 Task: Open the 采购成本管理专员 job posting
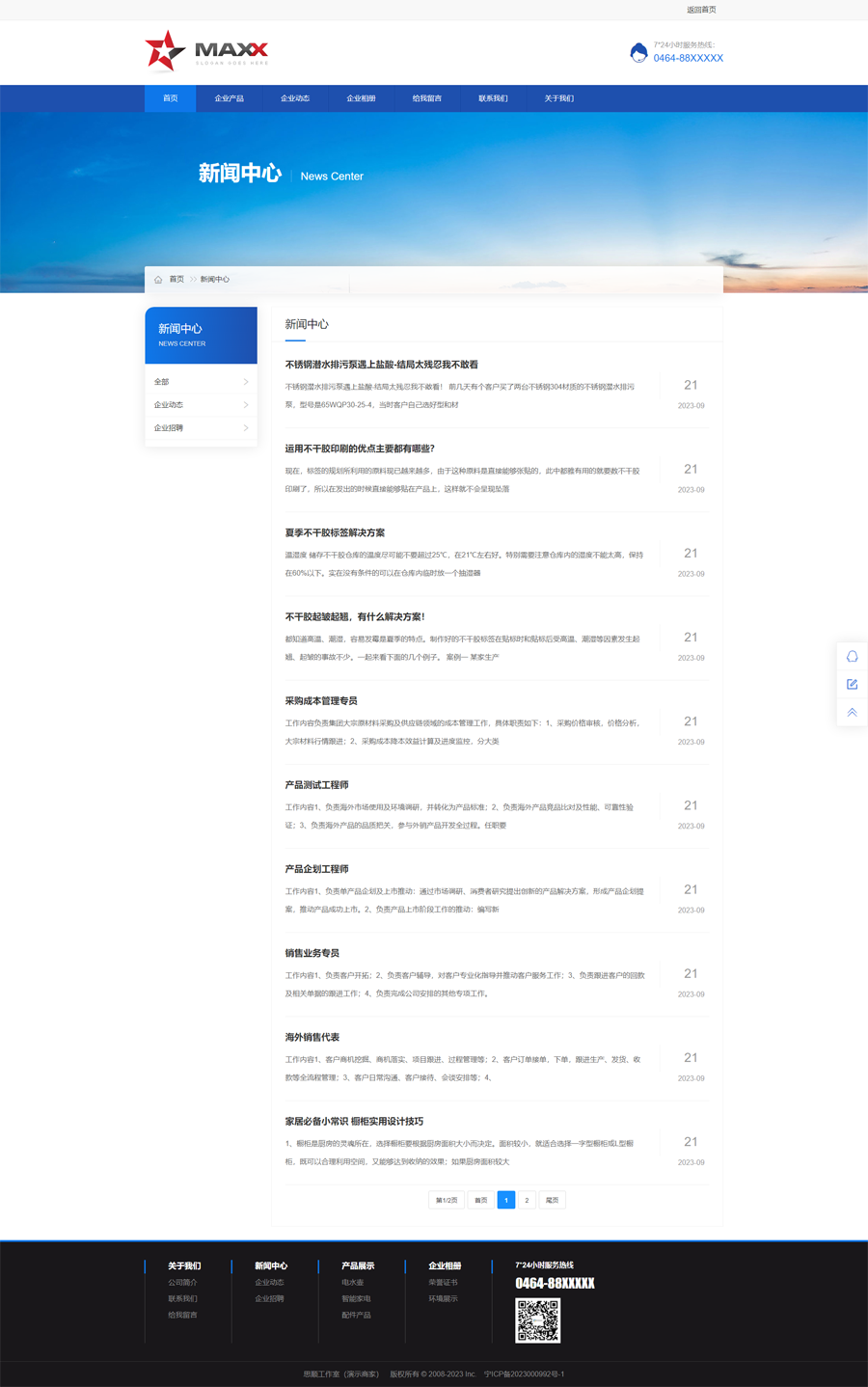click(x=321, y=701)
